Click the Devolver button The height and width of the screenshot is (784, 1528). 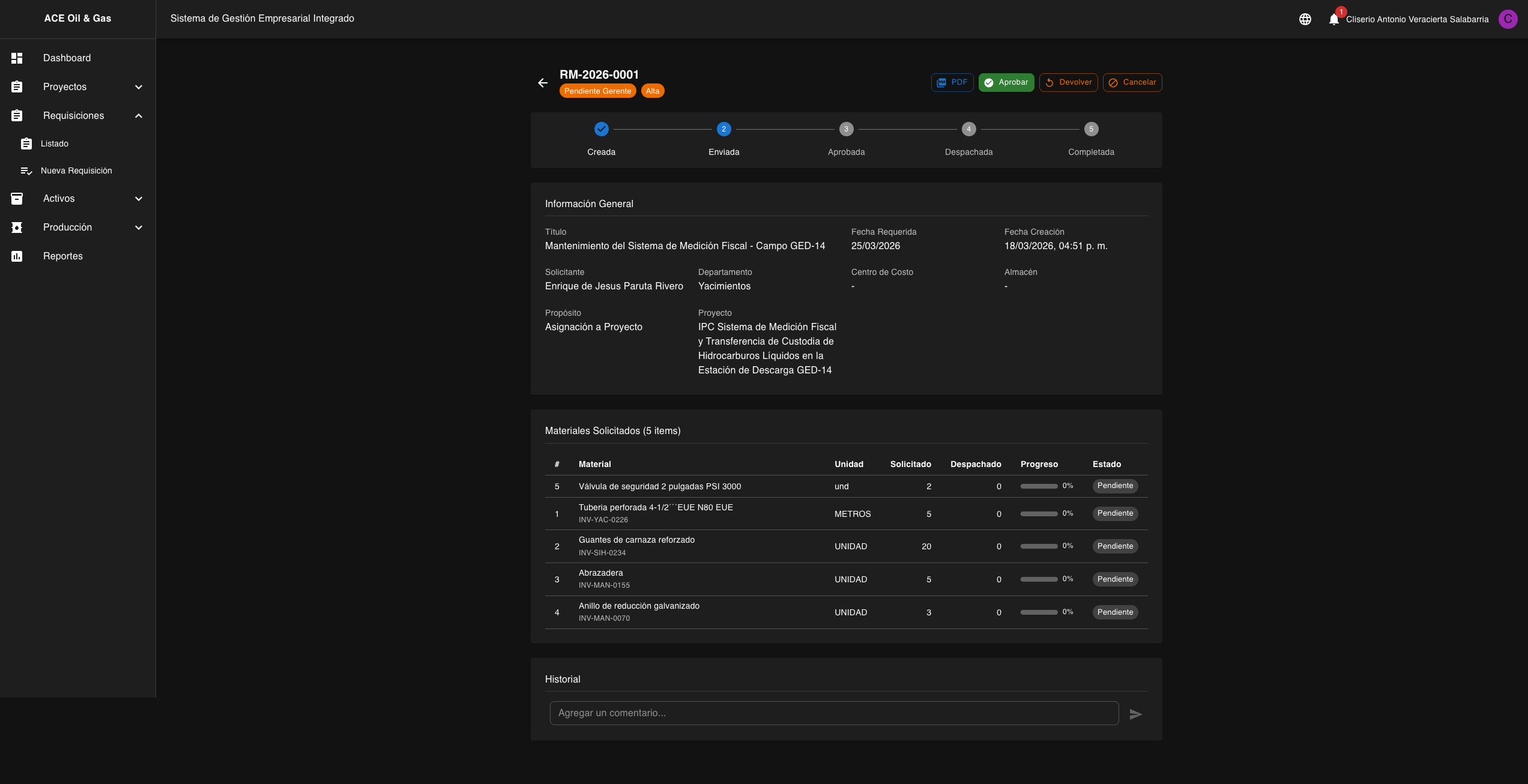pyautogui.click(x=1068, y=83)
